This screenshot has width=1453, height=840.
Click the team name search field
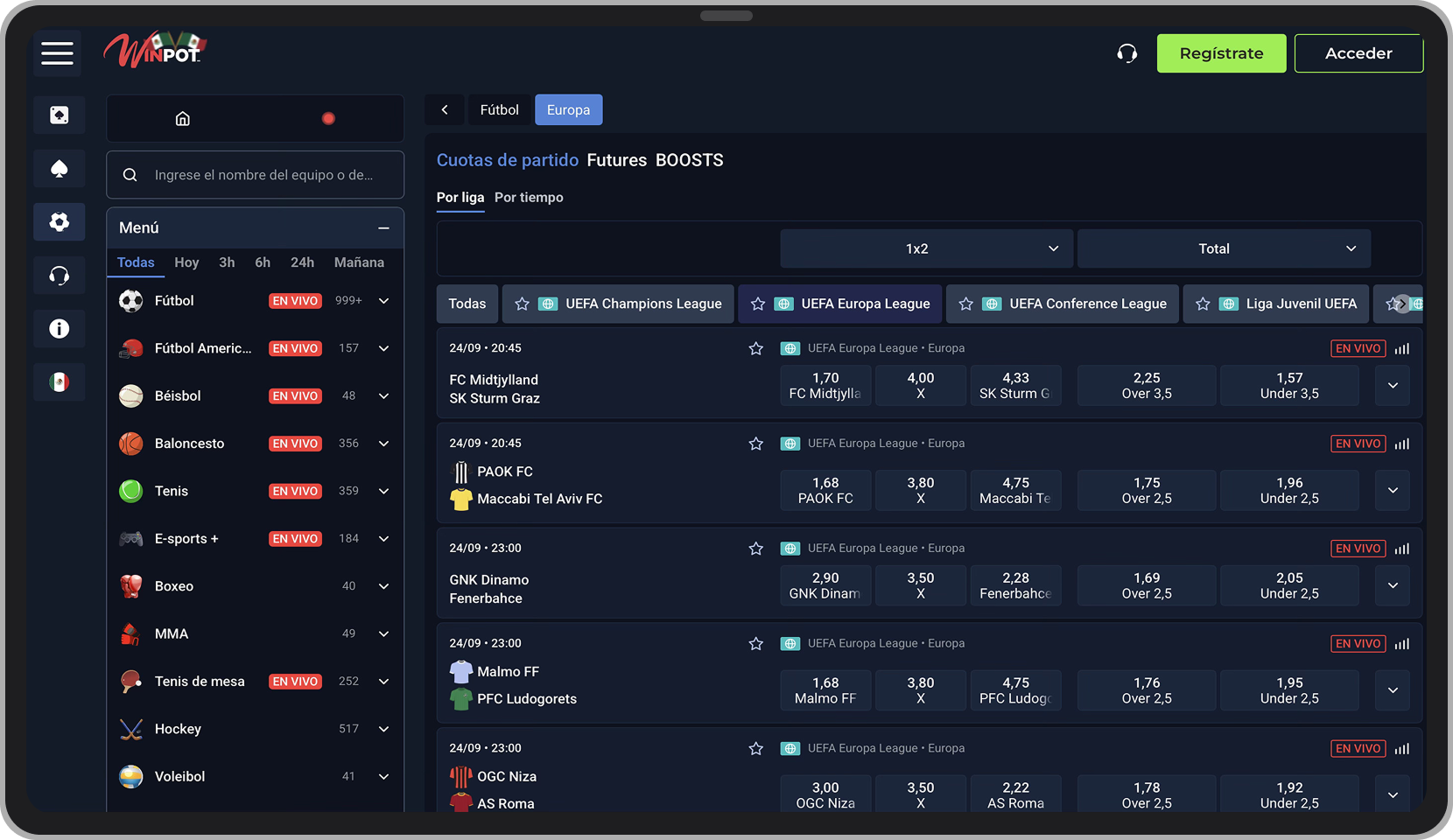[x=263, y=175]
